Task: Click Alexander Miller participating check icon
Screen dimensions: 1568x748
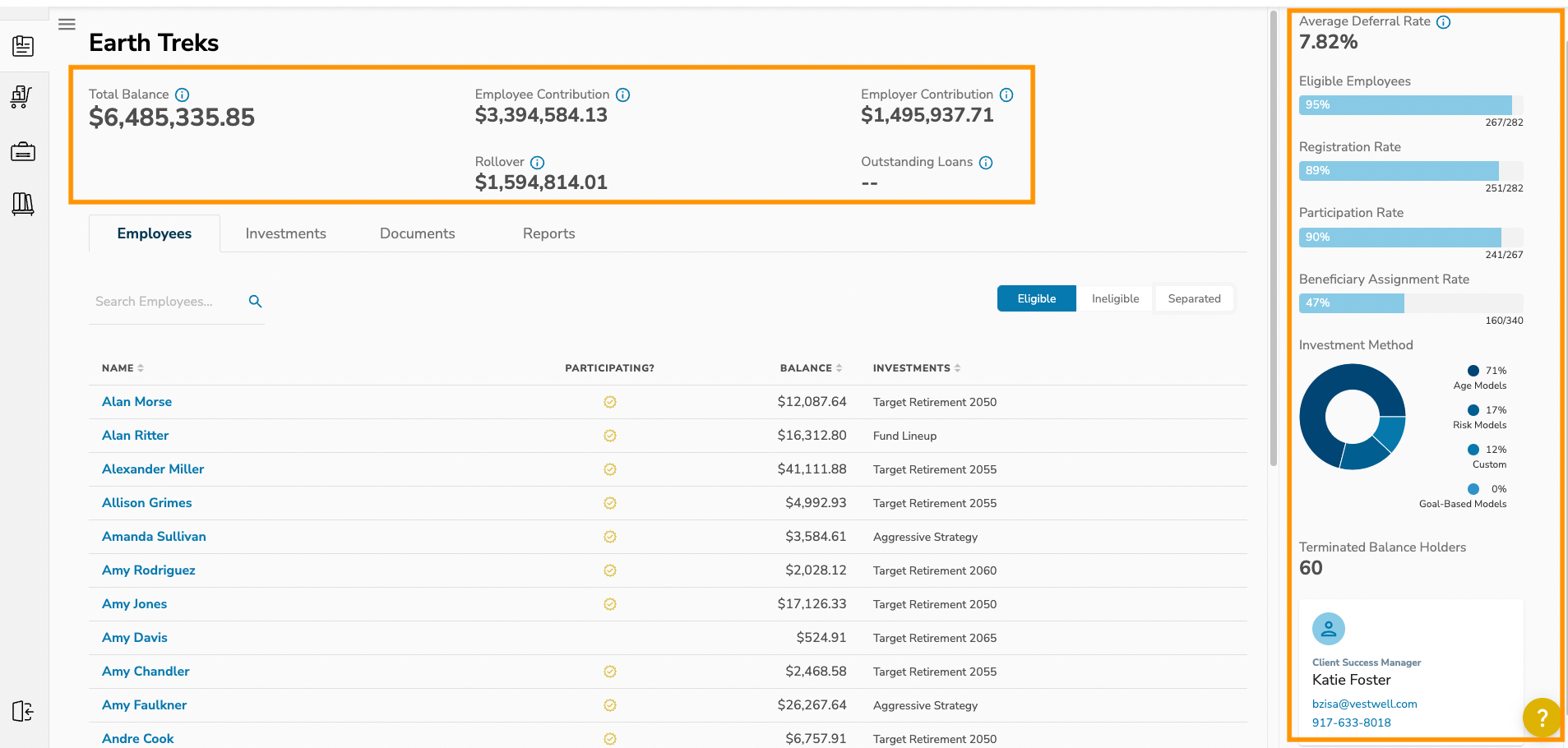Action: 610,469
